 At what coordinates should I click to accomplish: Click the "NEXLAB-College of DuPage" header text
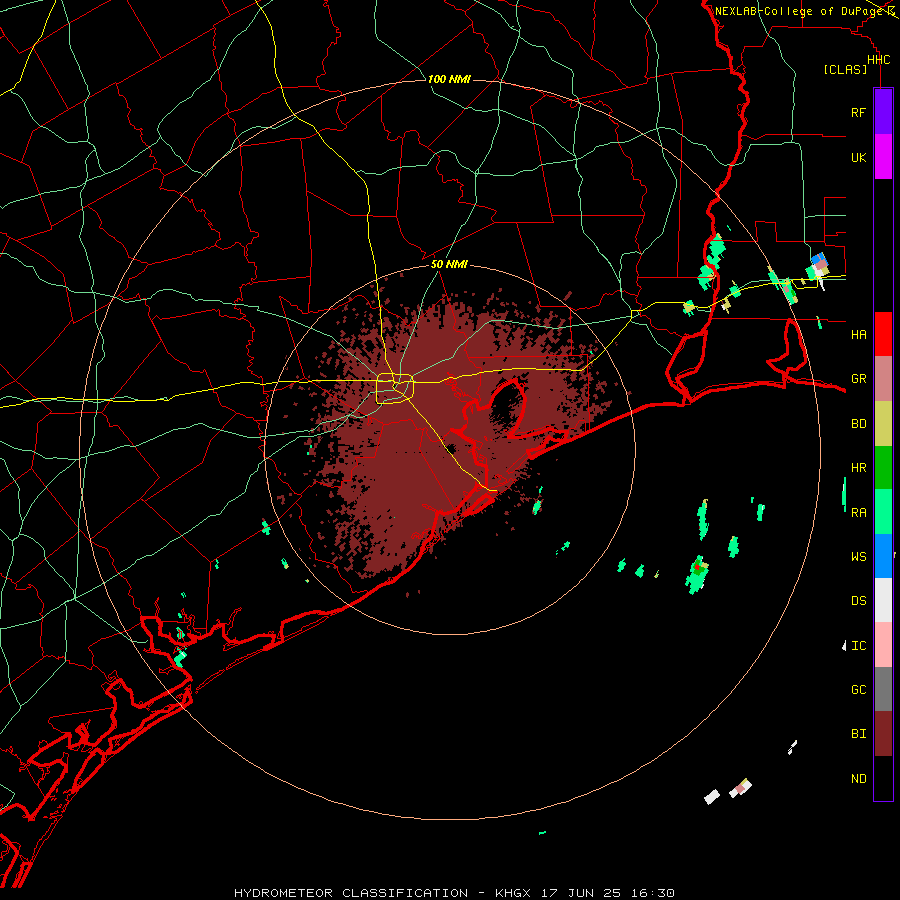coord(798,11)
